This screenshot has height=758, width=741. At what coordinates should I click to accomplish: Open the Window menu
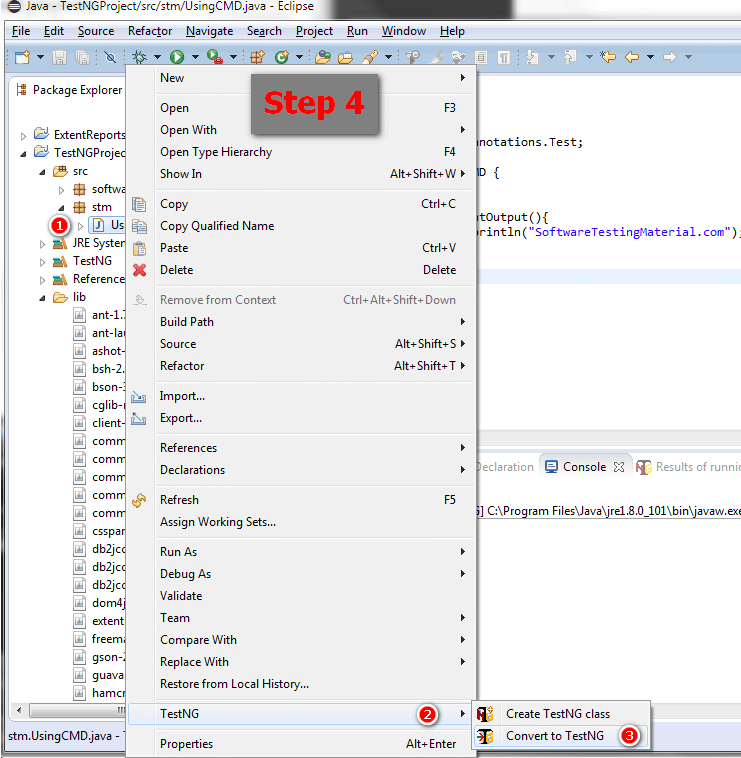tap(404, 31)
